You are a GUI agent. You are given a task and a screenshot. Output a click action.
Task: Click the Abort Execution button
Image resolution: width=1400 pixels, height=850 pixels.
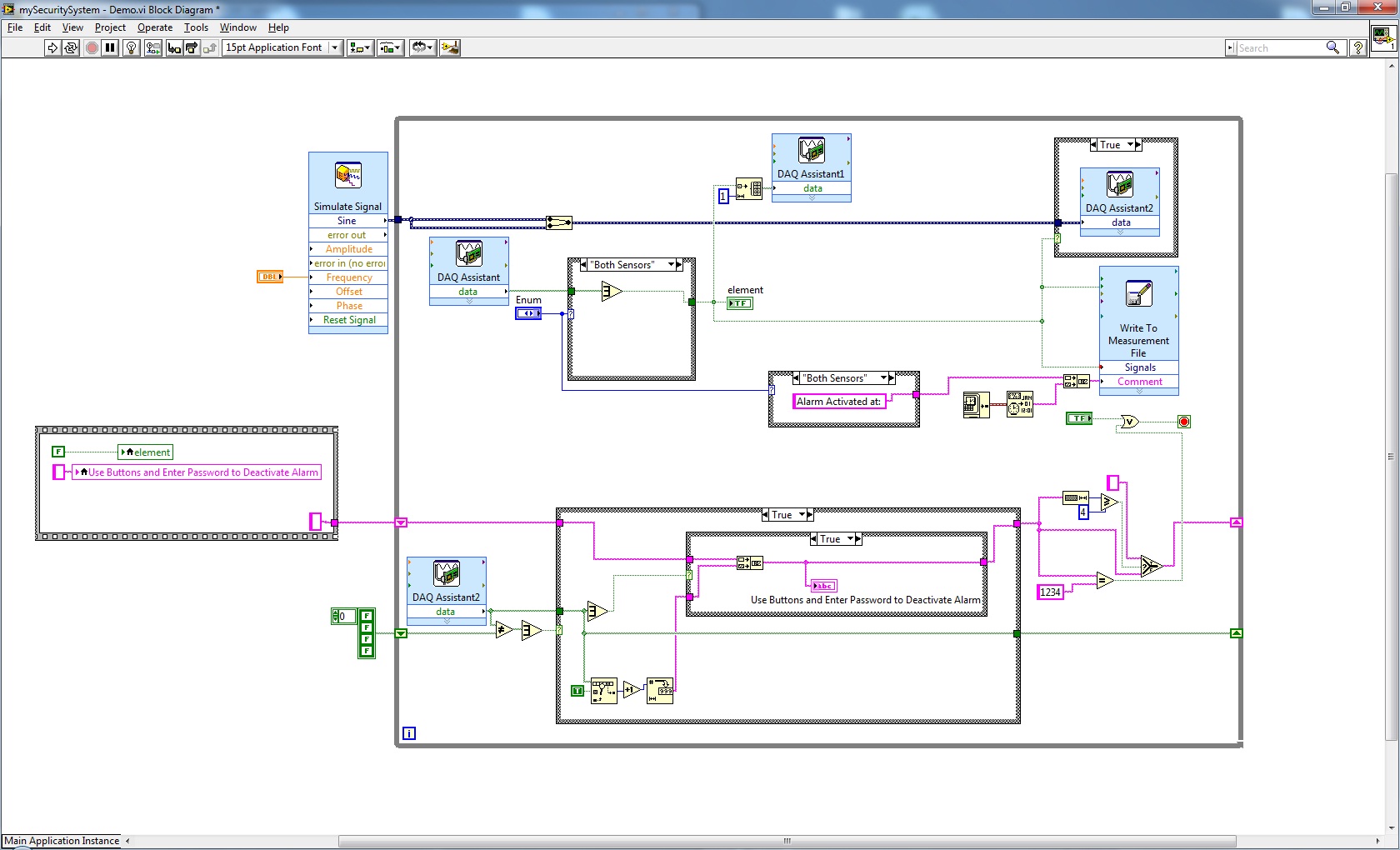click(x=92, y=47)
